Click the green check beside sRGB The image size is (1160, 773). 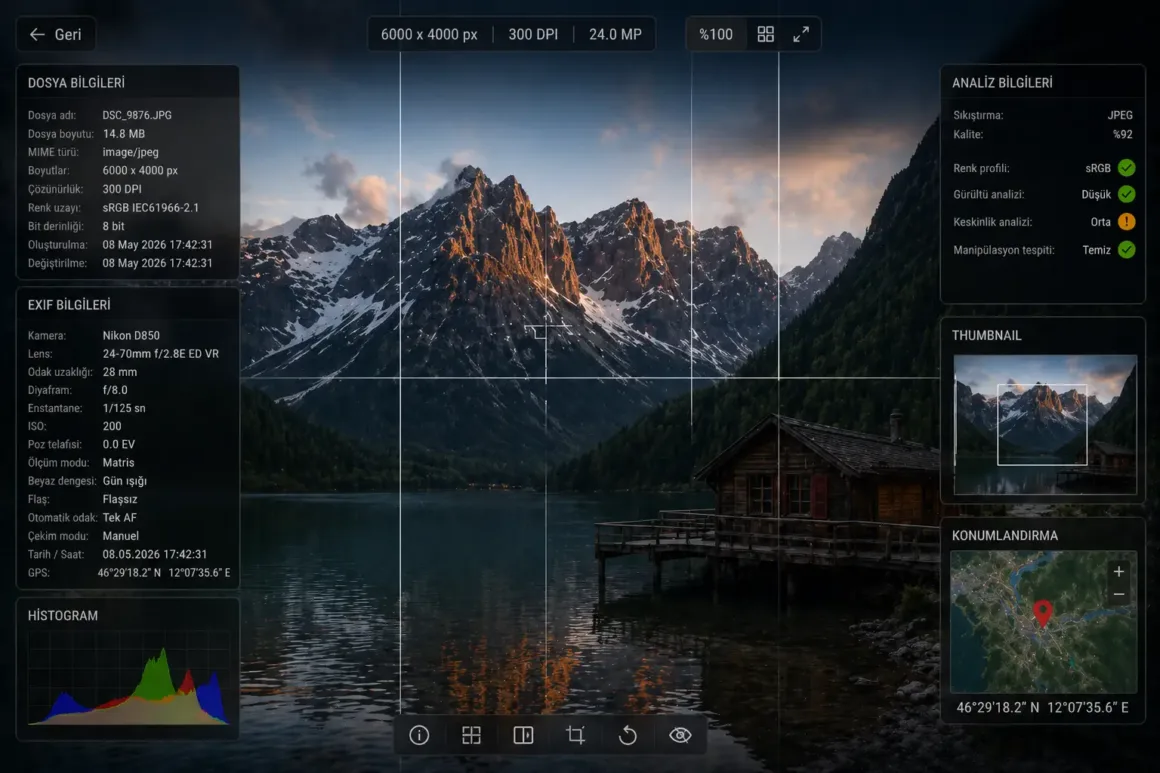1126,168
